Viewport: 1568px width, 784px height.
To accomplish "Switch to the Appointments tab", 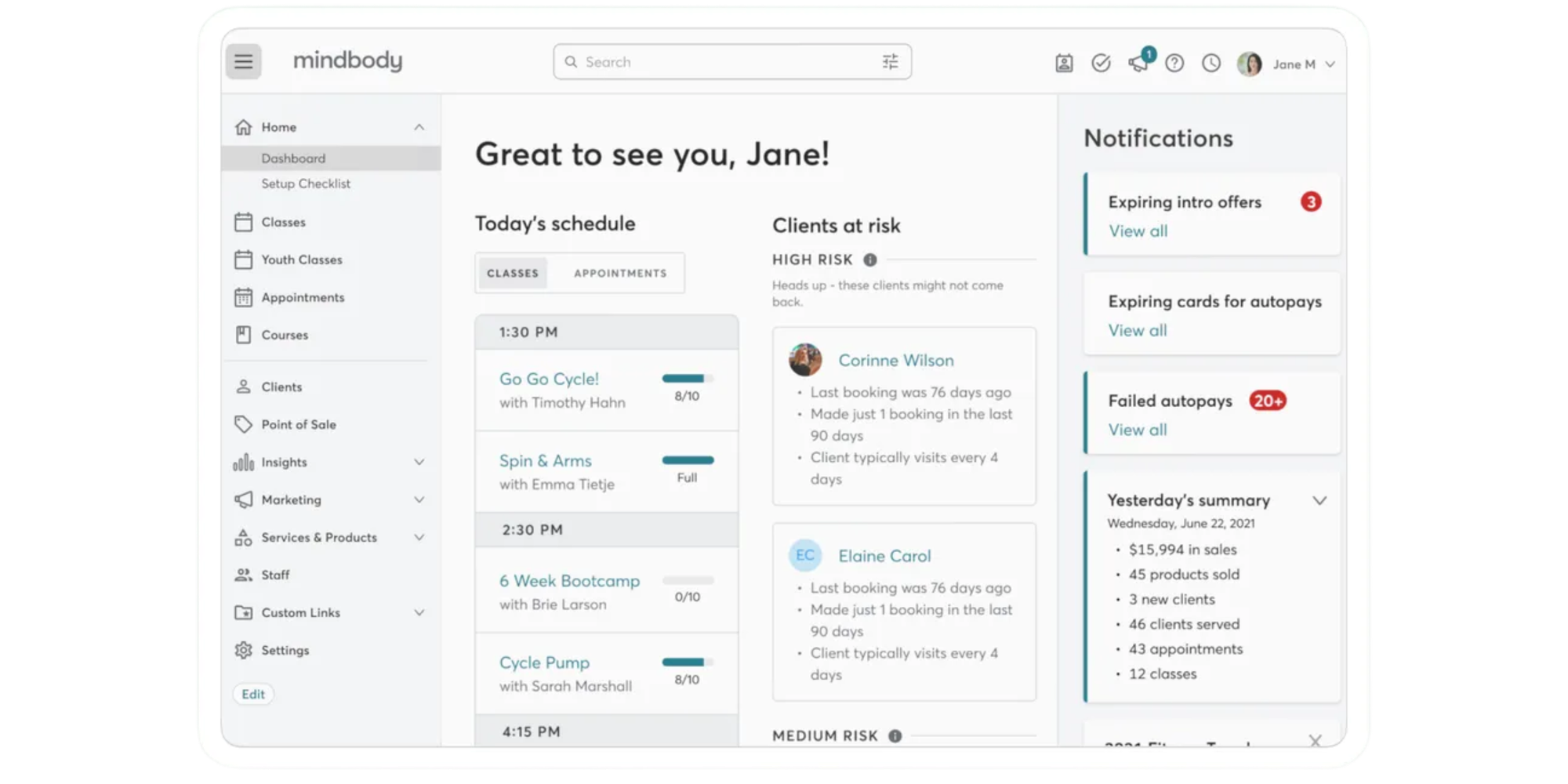I will coord(619,273).
